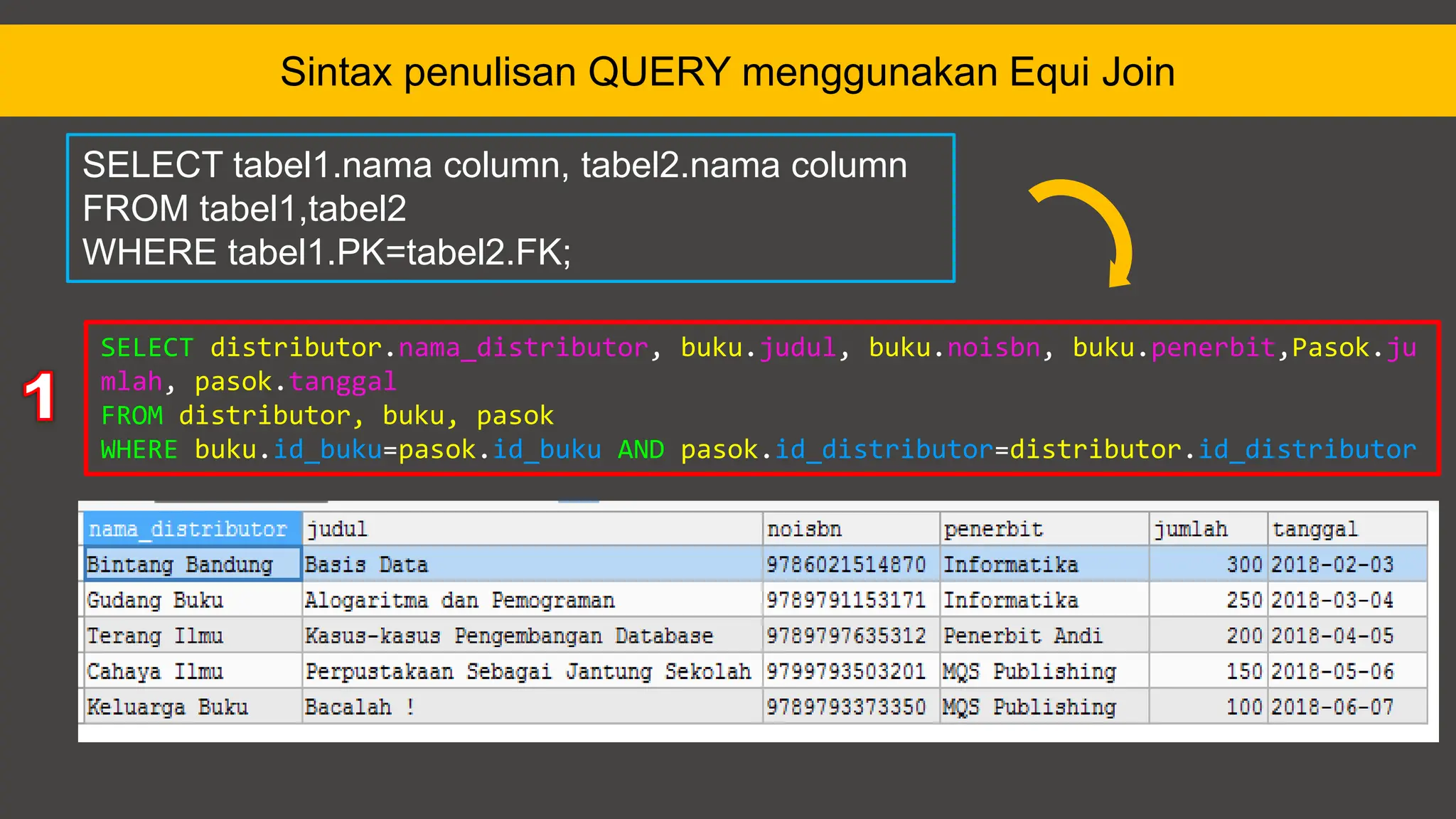Click MQS Publishing in Cahaya Ilmu row
The width and height of the screenshot is (1456, 819).
coord(1045,671)
